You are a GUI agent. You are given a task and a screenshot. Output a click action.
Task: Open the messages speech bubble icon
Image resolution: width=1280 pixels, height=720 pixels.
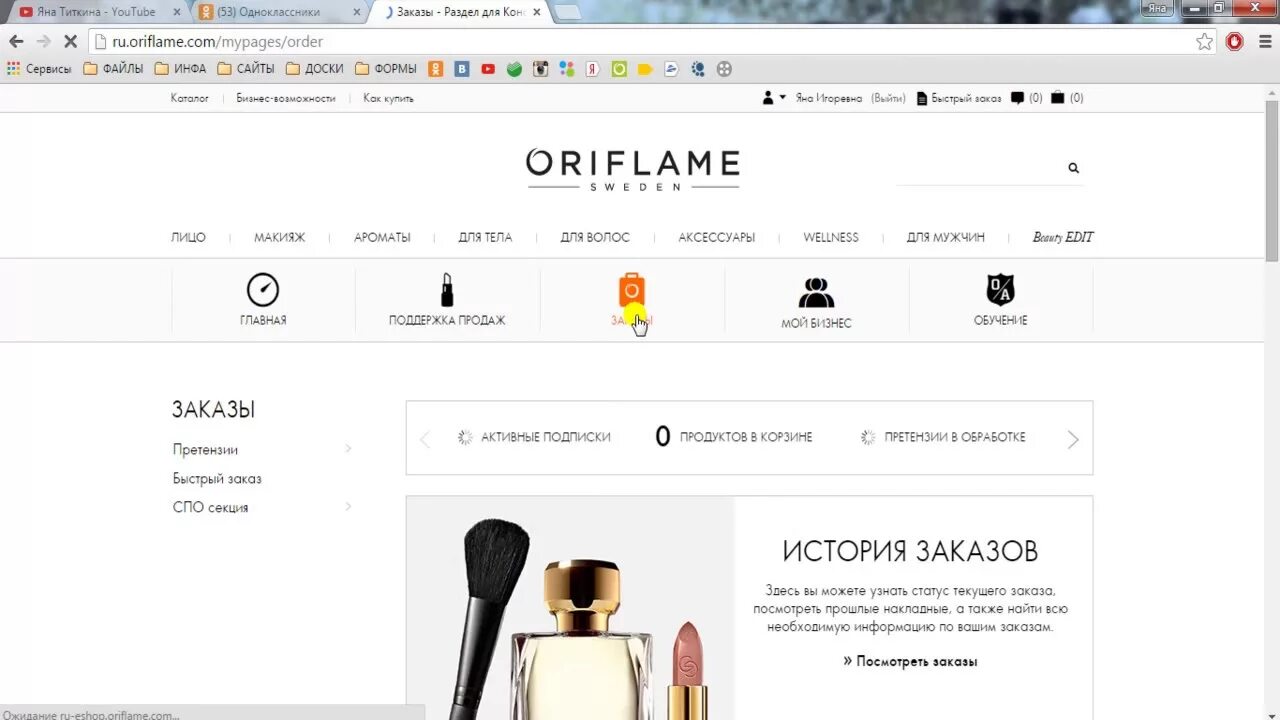click(1017, 98)
